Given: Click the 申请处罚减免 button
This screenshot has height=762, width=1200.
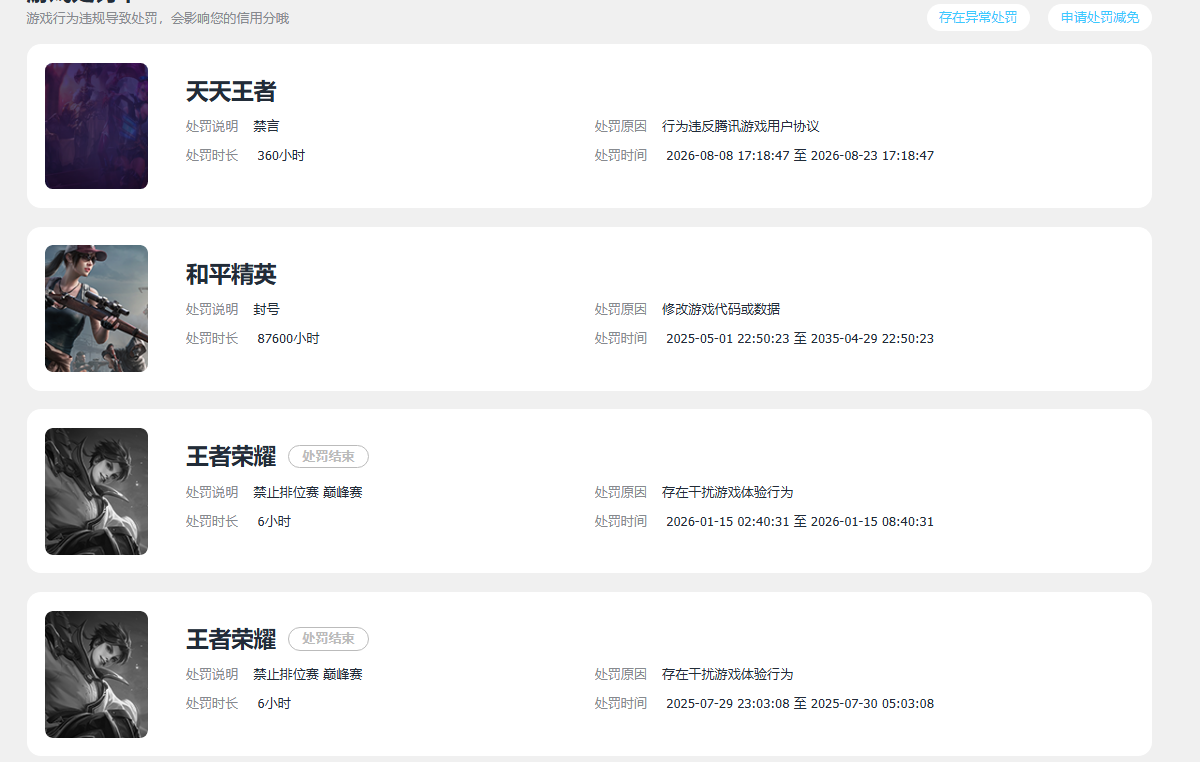Looking at the screenshot, I should 1100,18.
